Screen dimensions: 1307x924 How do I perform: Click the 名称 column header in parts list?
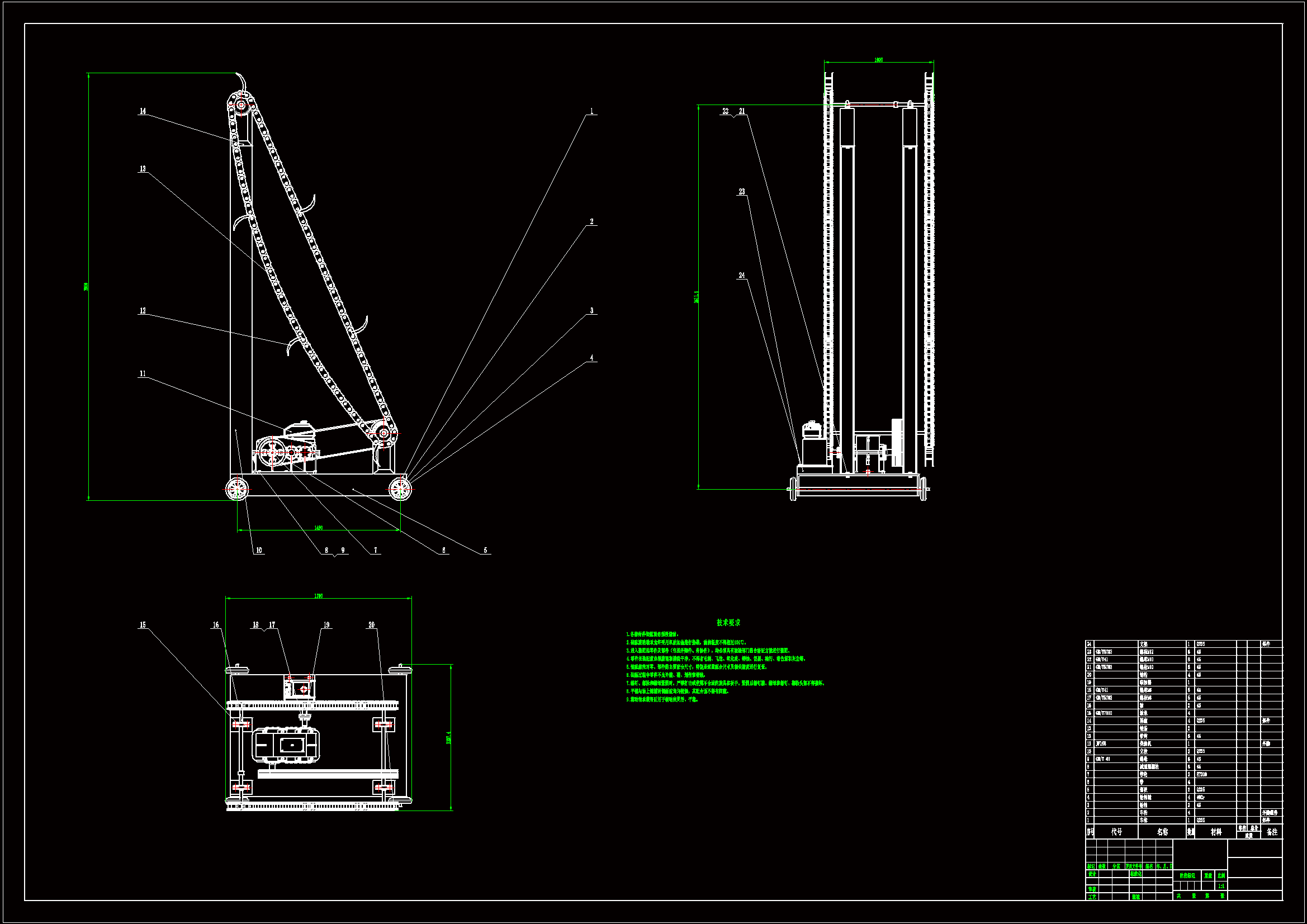[x=1162, y=832]
